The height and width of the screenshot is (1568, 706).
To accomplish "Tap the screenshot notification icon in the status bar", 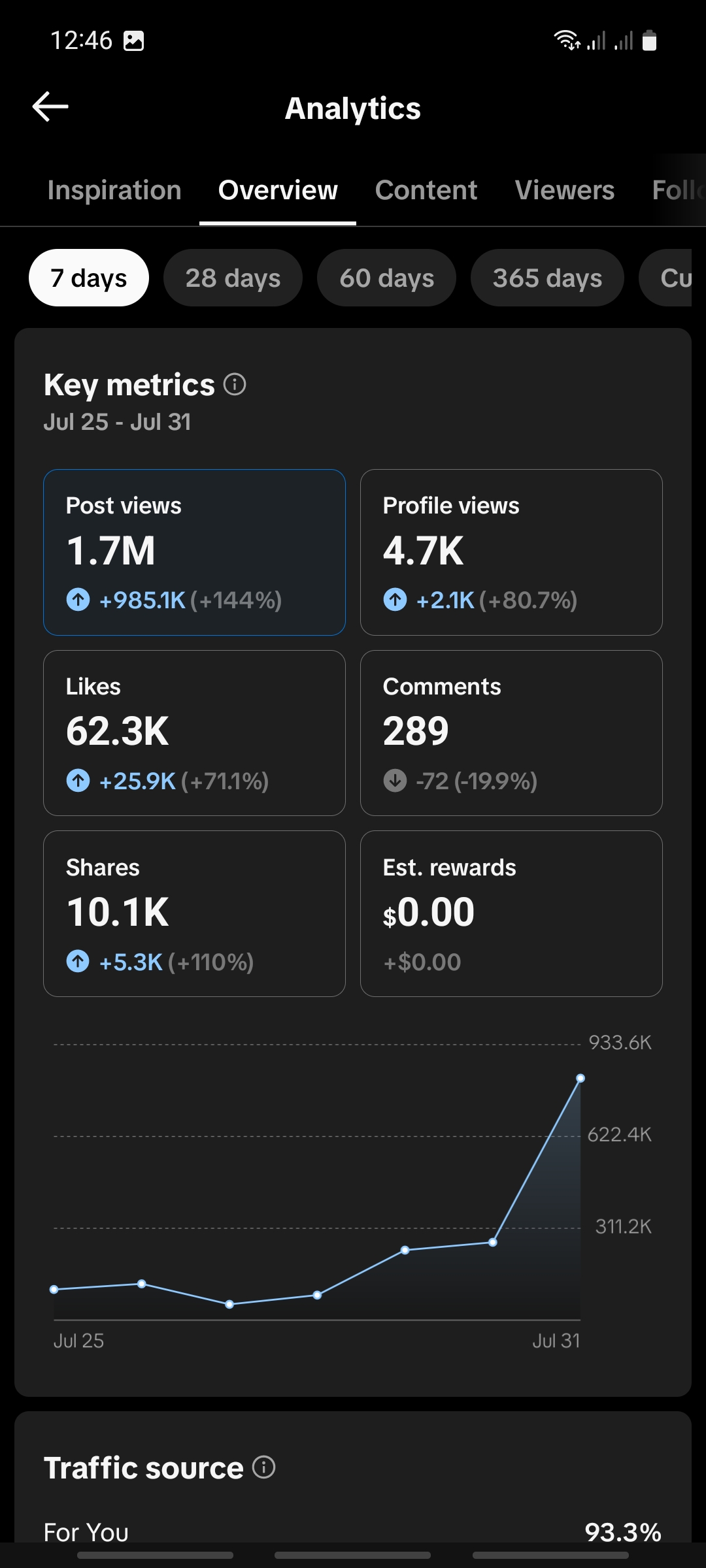I will [x=134, y=41].
